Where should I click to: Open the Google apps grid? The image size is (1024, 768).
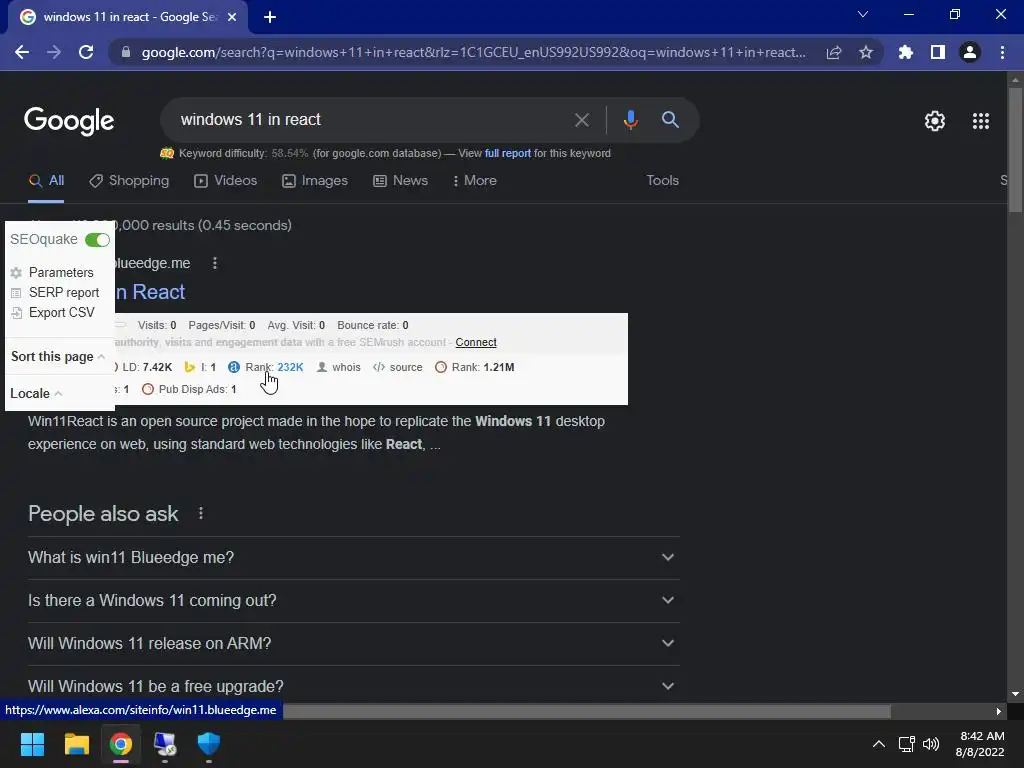[x=980, y=121]
